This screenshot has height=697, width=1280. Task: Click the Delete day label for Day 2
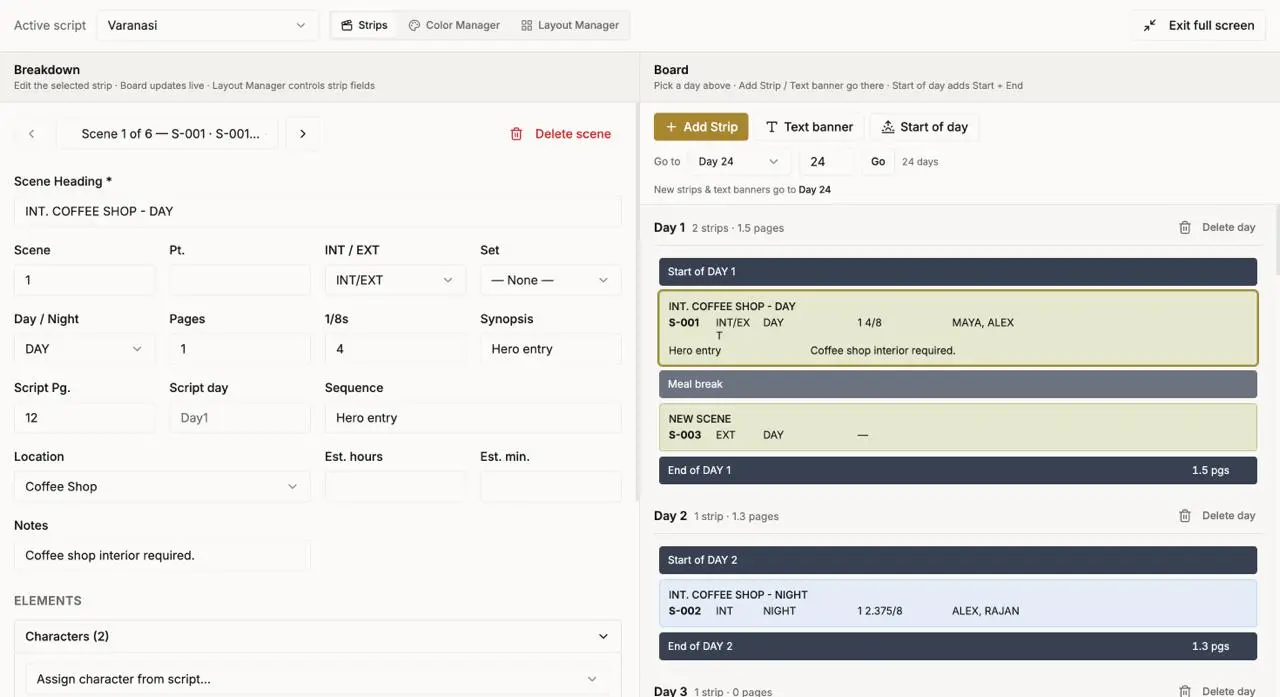tap(1228, 516)
